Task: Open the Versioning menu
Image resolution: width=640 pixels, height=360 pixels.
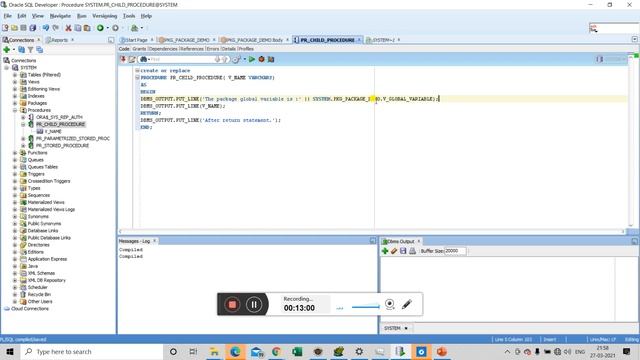Action: tap(104, 16)
